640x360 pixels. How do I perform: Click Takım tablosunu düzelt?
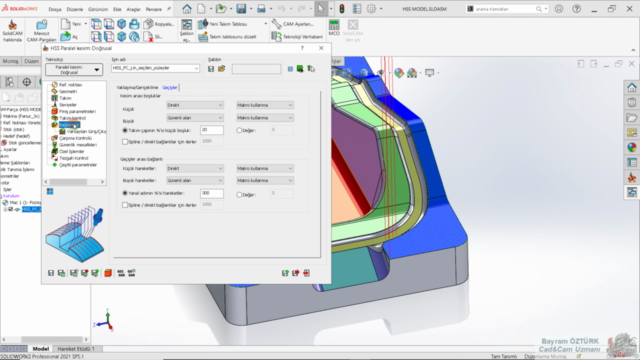coord(227,37)
